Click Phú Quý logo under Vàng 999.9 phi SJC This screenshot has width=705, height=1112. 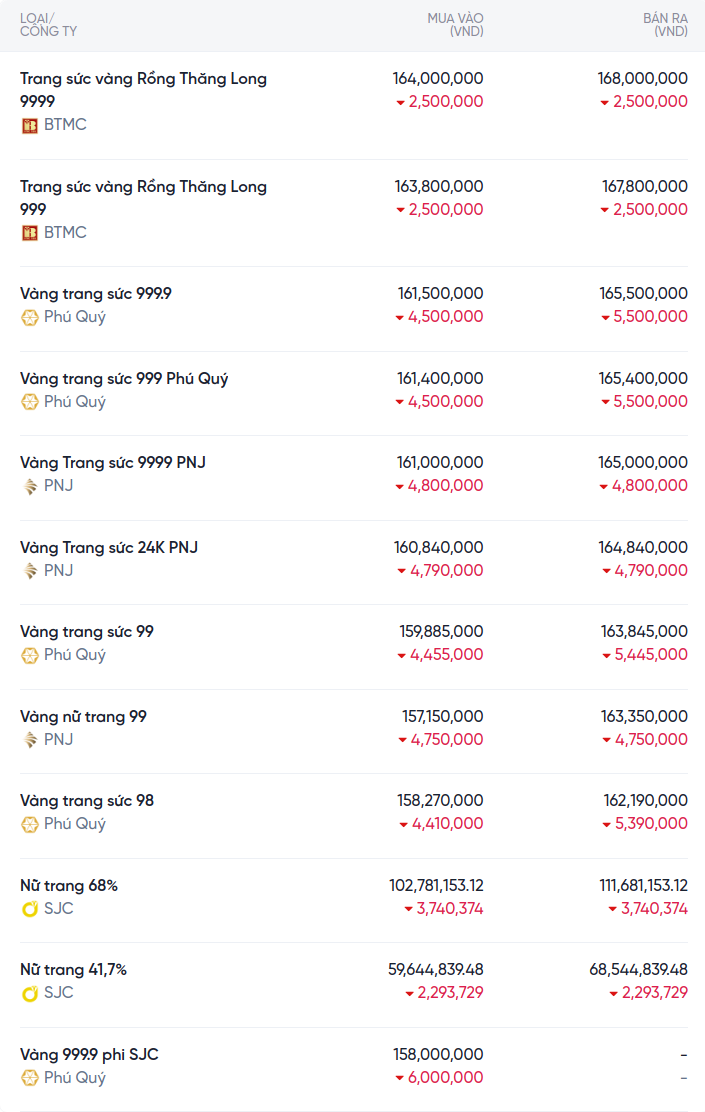coord(30,1078)
